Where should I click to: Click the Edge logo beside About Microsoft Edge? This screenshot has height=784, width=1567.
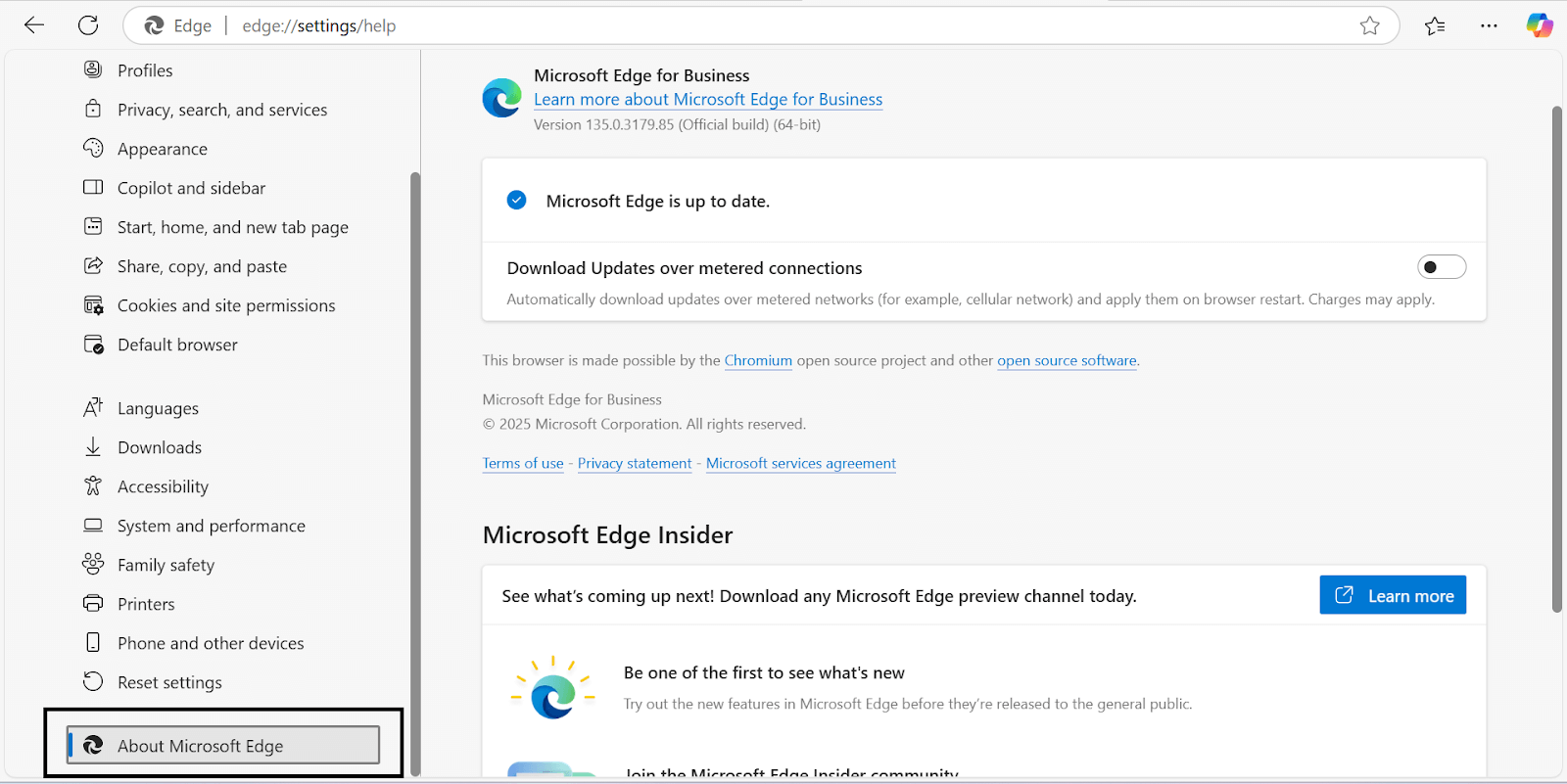tap(93, 745)
